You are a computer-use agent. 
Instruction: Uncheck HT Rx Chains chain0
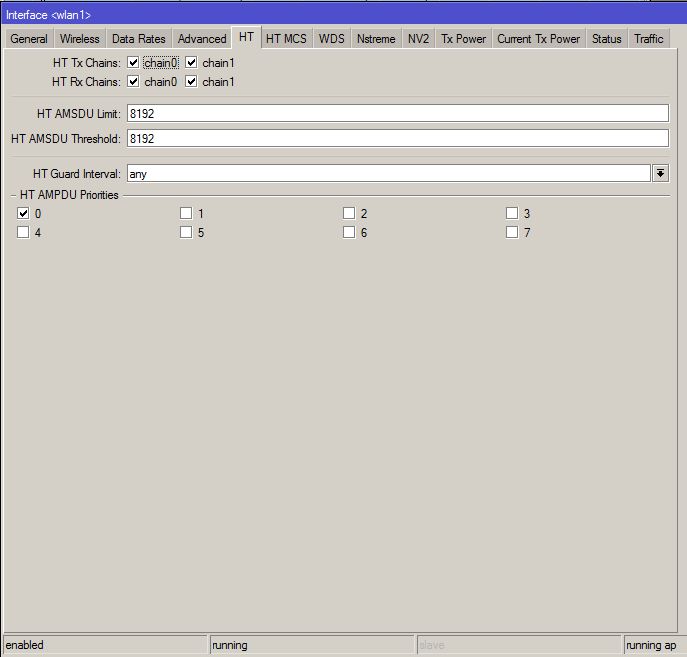pyautogui.click(x=133, y=81)
